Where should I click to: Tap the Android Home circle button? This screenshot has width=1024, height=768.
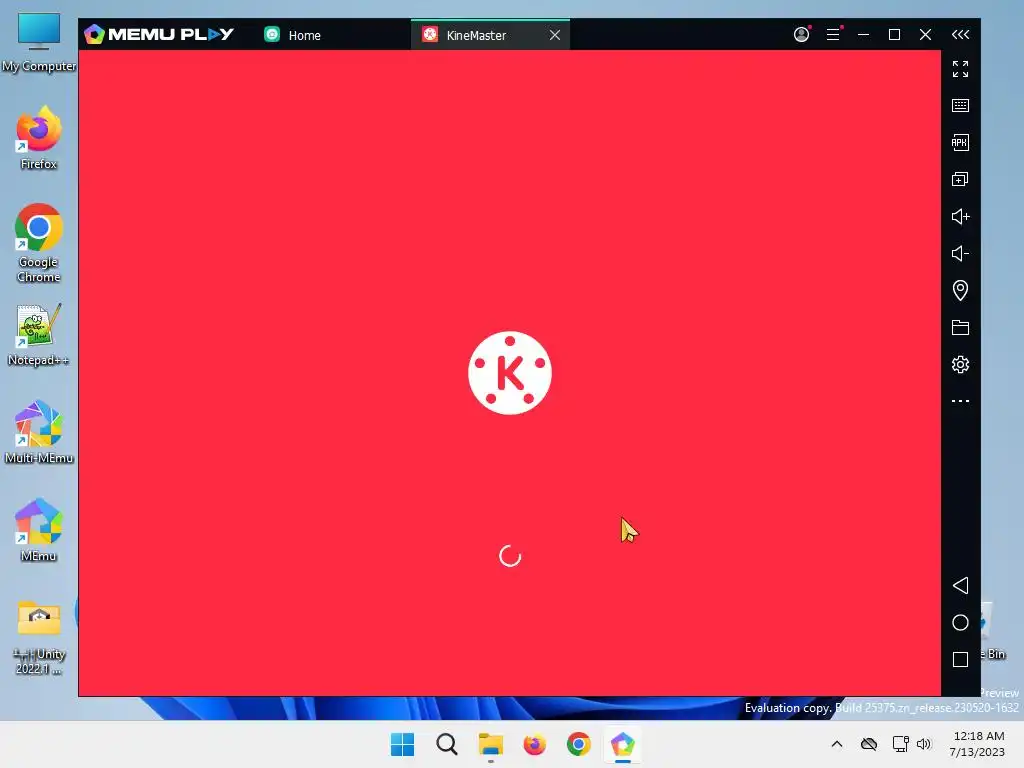click(960, 622)
